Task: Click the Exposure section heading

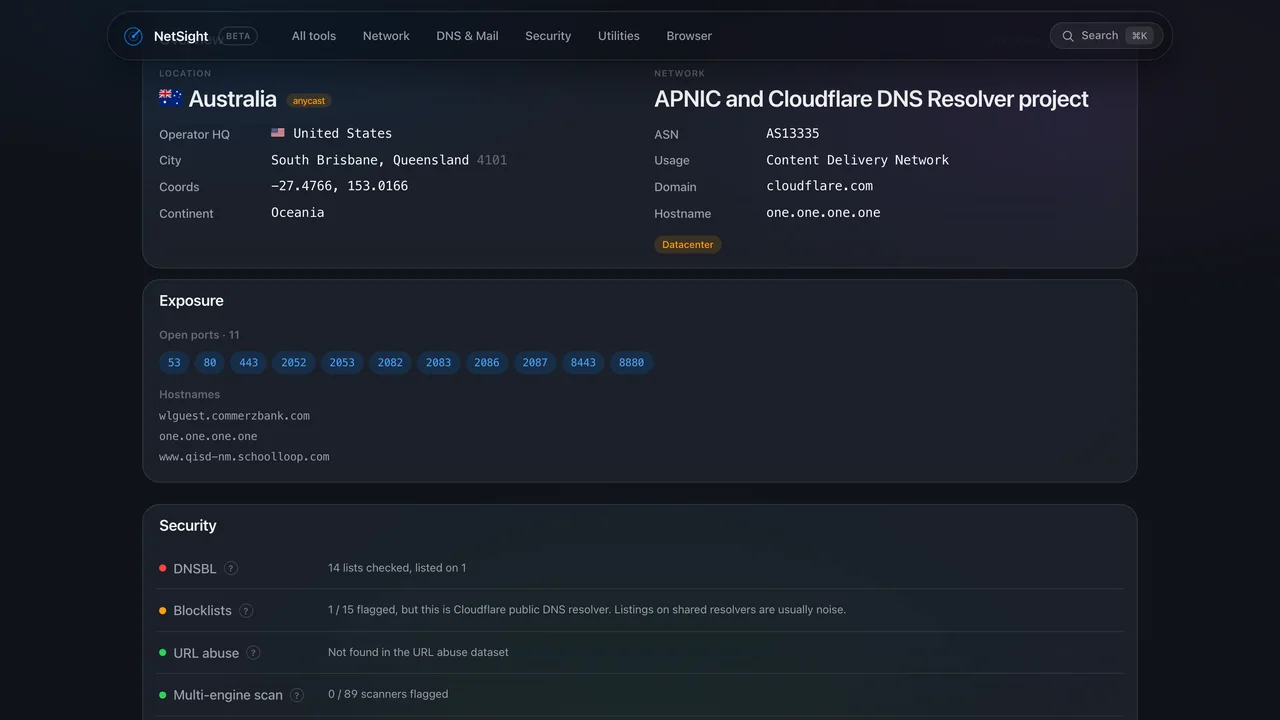Action: click(x=191, y=301)
